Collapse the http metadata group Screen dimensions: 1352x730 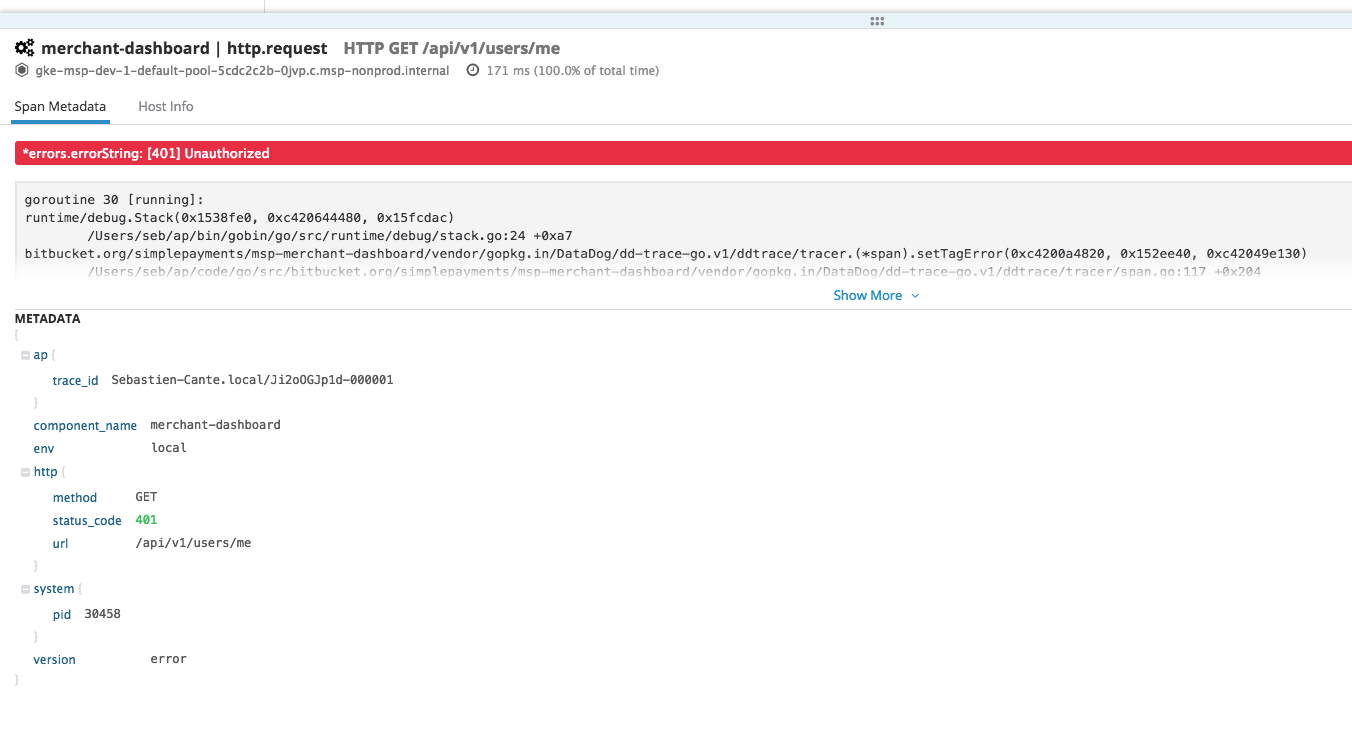24,472
